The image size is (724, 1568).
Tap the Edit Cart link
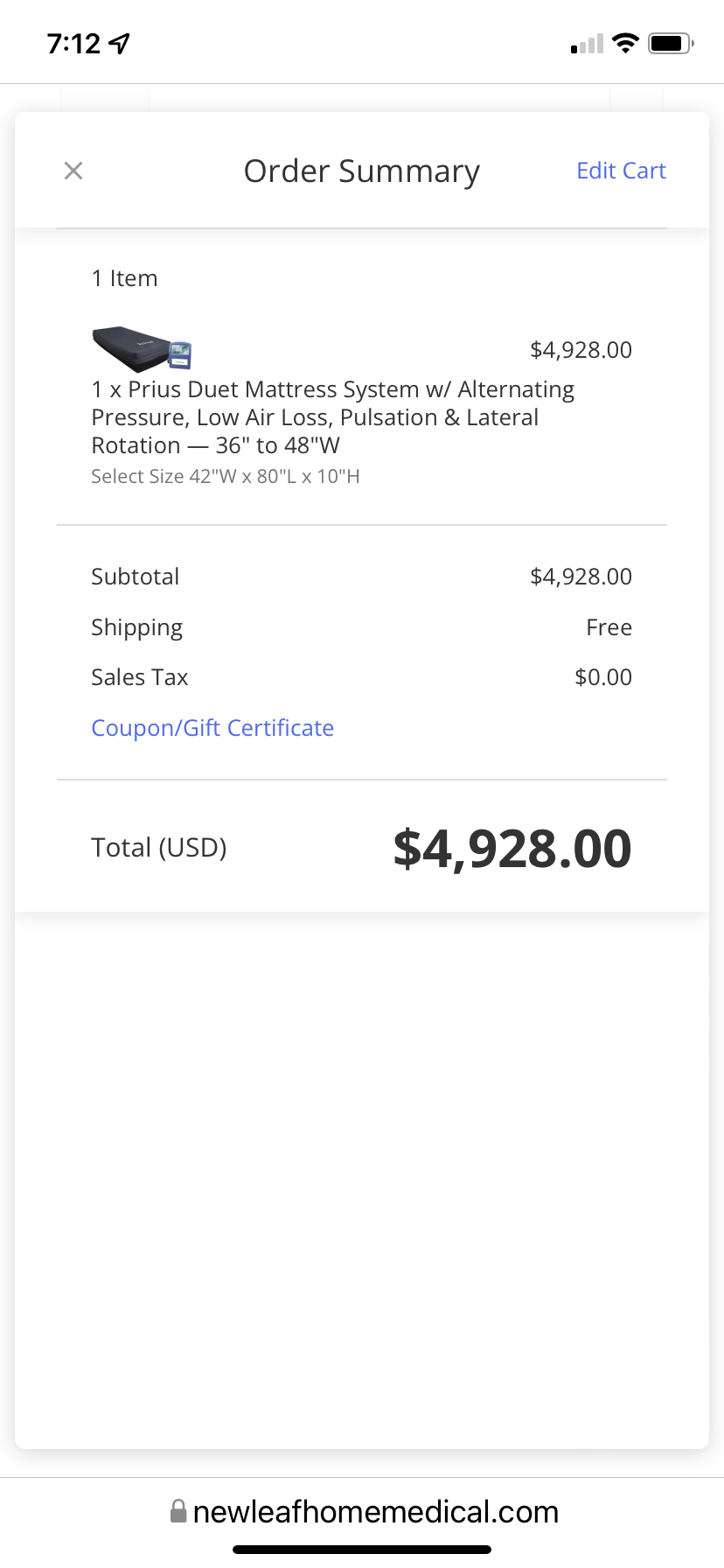point(621,171)
